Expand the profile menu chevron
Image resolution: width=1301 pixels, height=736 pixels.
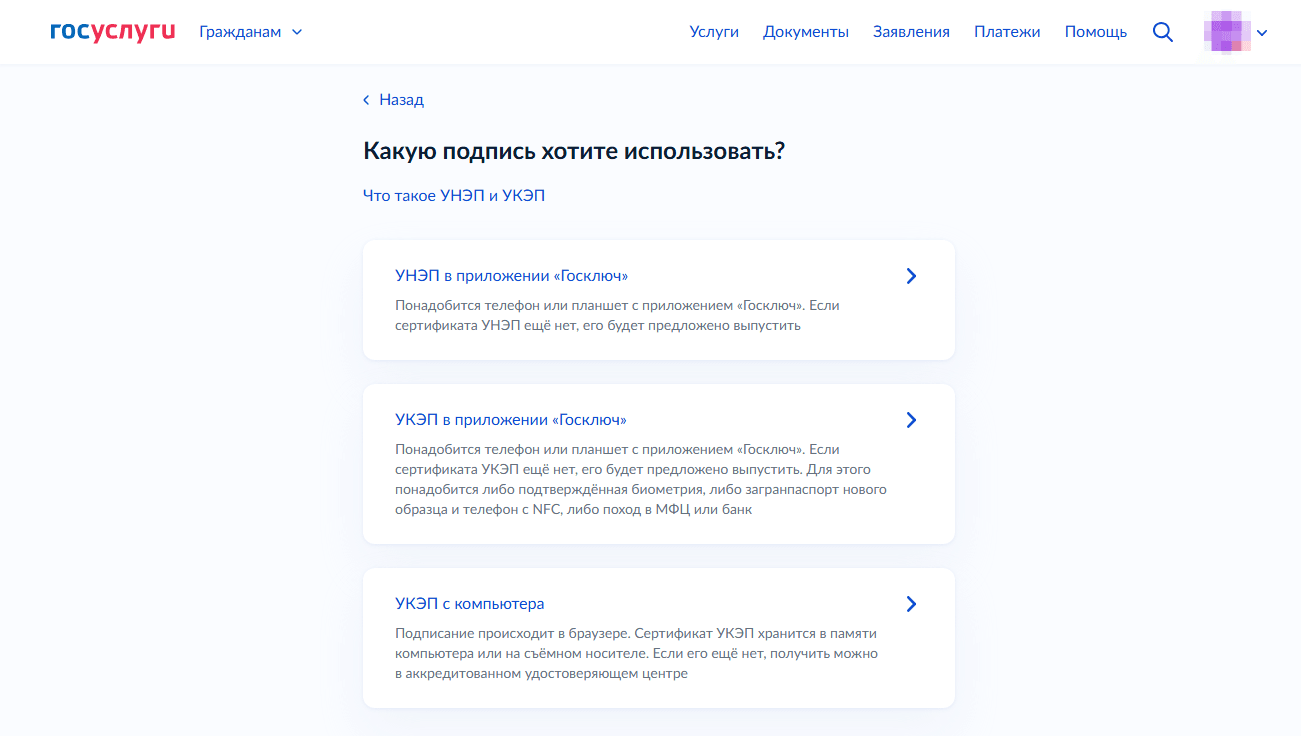[x=1262, y=33]
